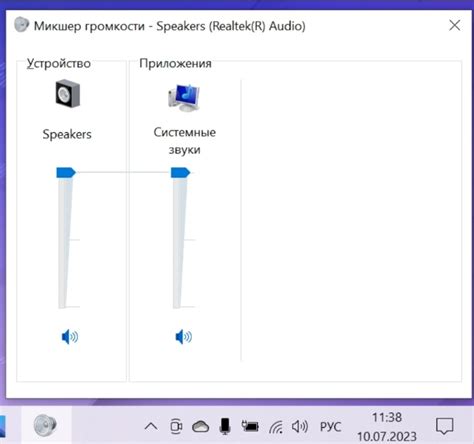Click the Speakers volume slider handle
474x444 pixels.
pyautogui.click(x=66, y=173)
